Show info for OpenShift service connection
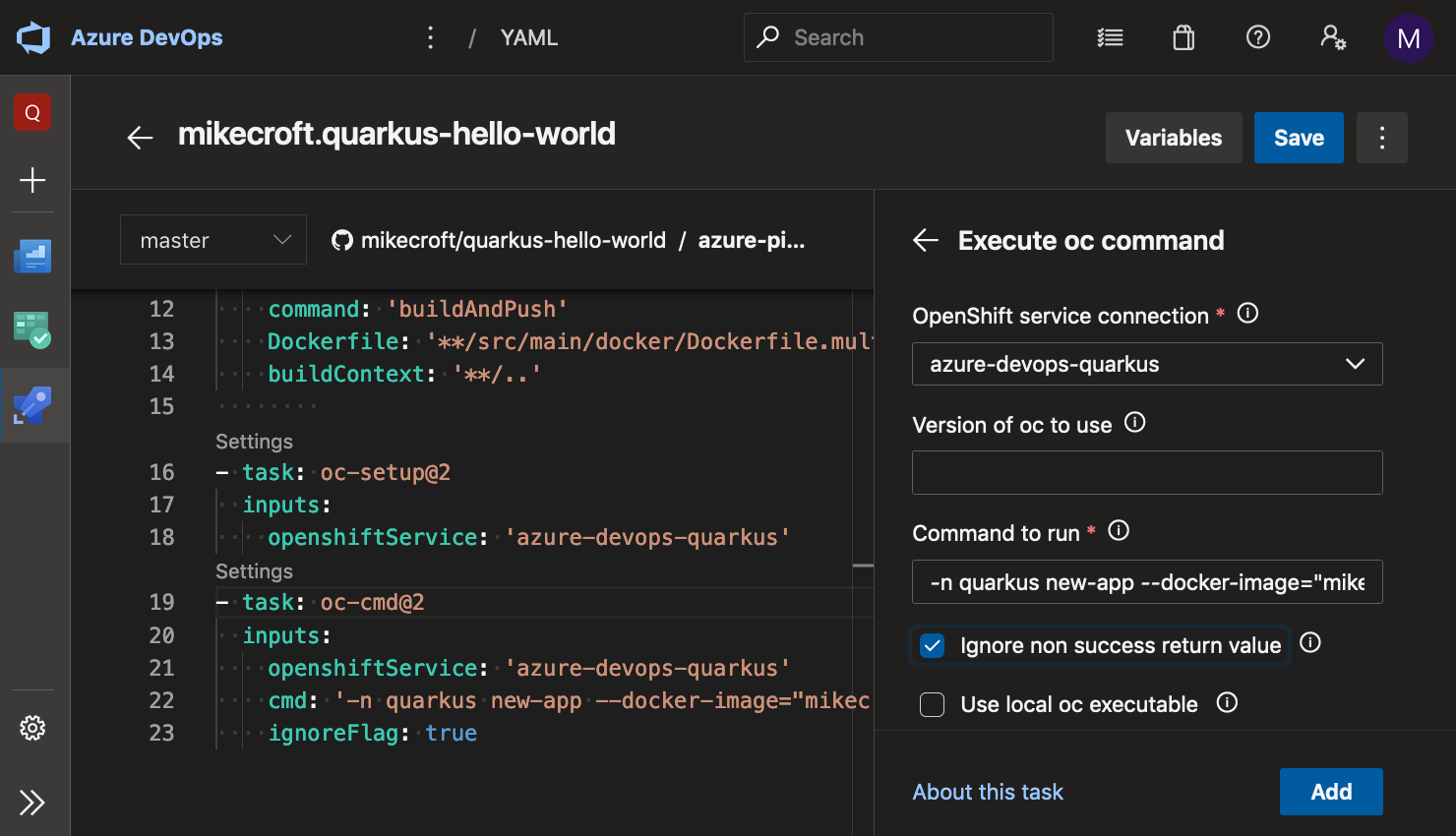This screenshot has height=836, width=1456. click(1247, 314)
